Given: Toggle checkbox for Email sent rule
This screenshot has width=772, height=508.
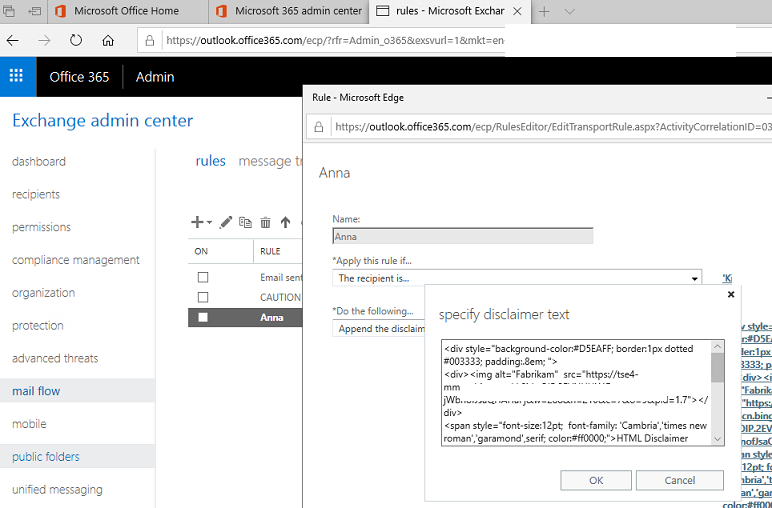Looking at the screenshot, I should point(203,278).
